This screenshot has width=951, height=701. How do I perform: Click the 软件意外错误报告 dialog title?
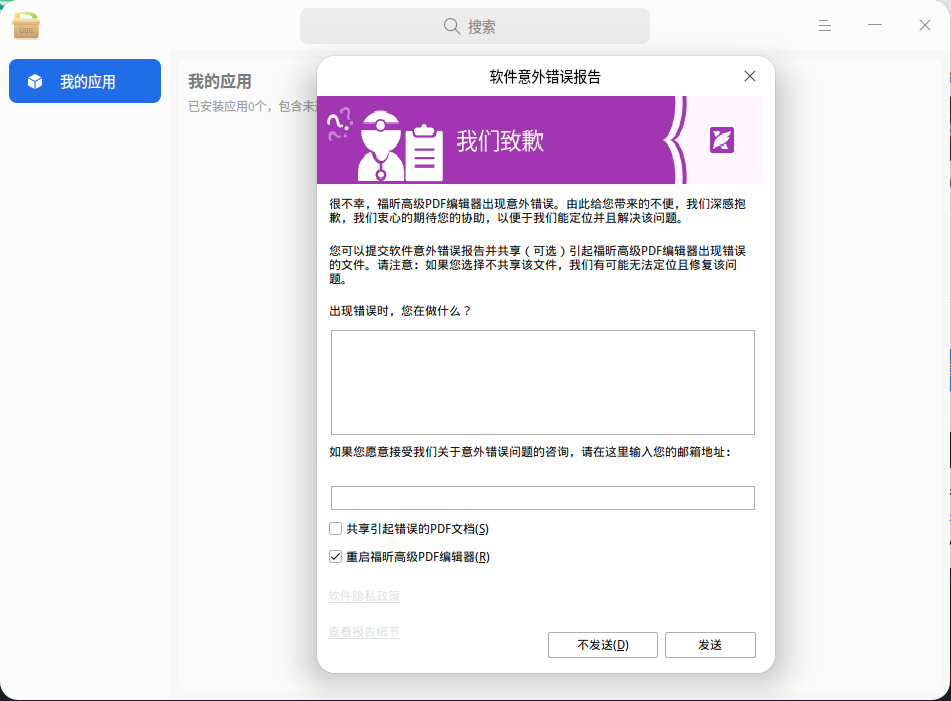545,76
